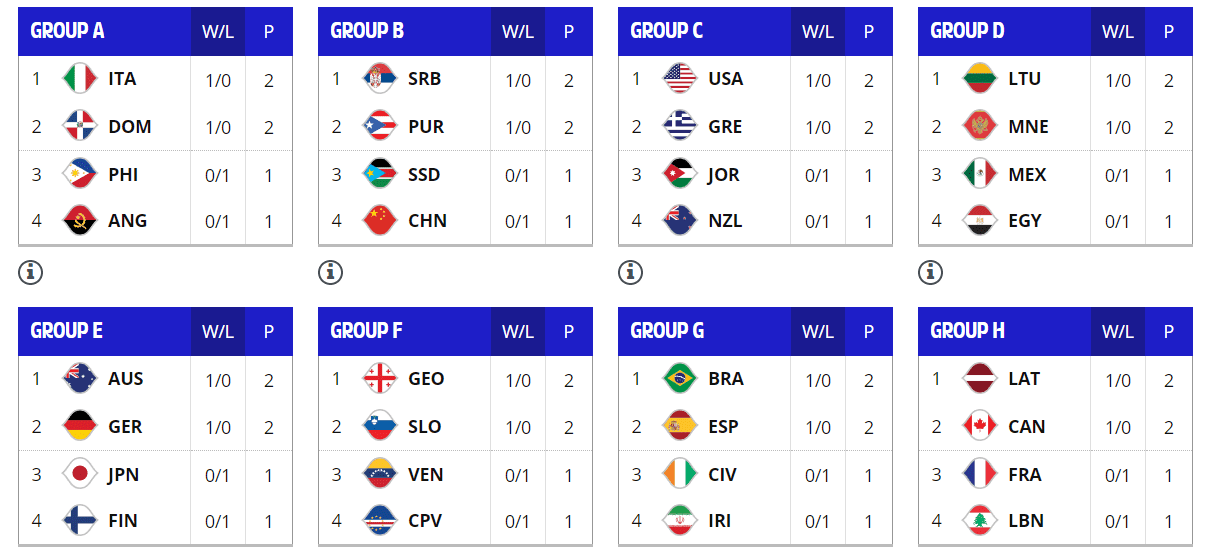The height and width of the screenshot is (552, 1205).
Task: Click the Brazil flag icon in Group G
Action: 680,379
